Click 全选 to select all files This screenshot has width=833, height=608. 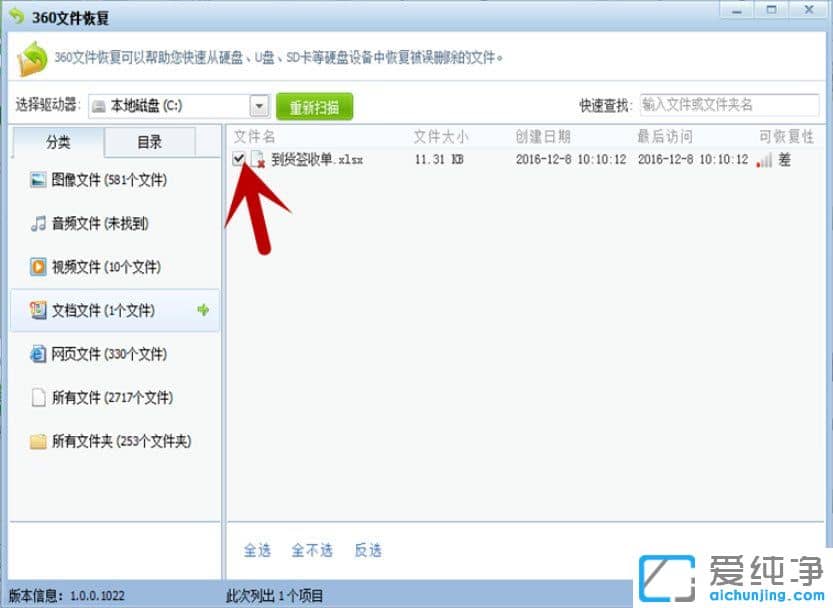point(257,550)
